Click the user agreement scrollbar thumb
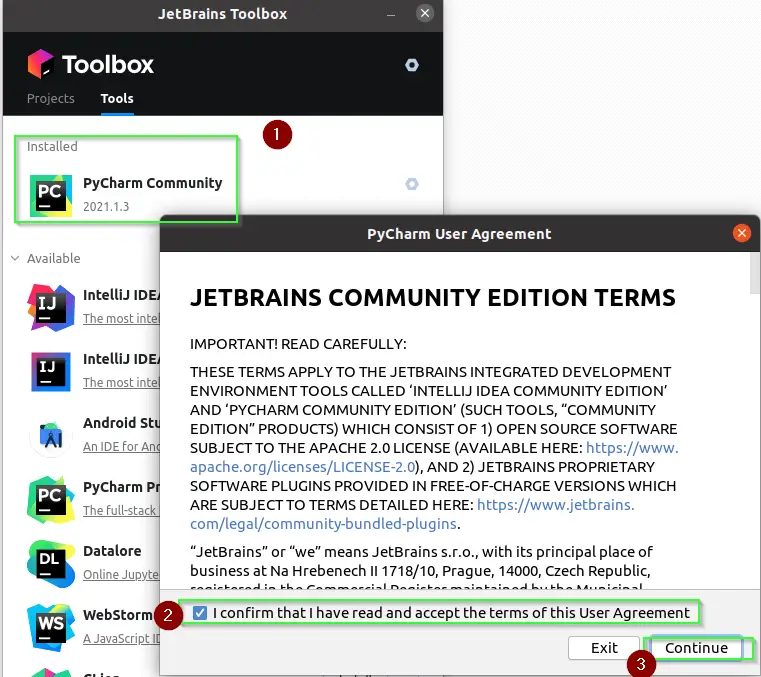Image resolution: width=761 pixels, height=677 pixels. pos(755,273)
